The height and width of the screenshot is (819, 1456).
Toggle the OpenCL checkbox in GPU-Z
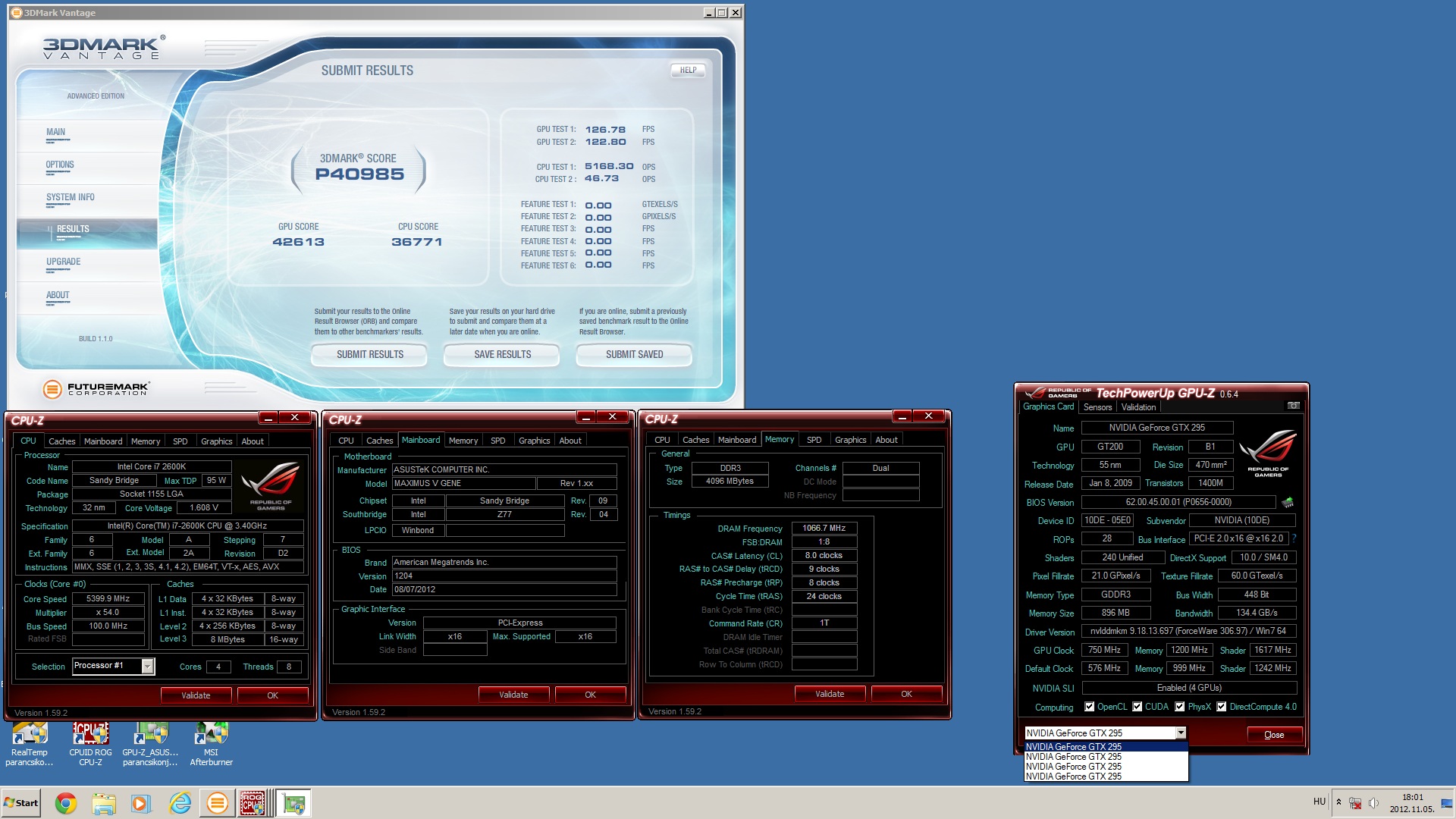tap(1090, 707)
